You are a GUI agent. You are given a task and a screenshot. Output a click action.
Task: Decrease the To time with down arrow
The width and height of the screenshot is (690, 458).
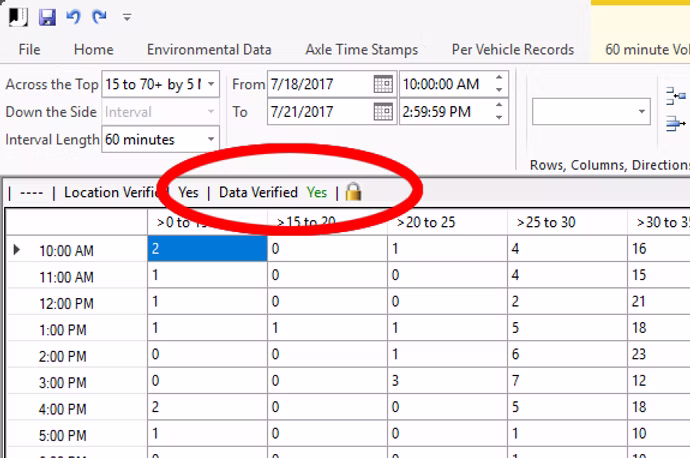(x=499, y=117)
